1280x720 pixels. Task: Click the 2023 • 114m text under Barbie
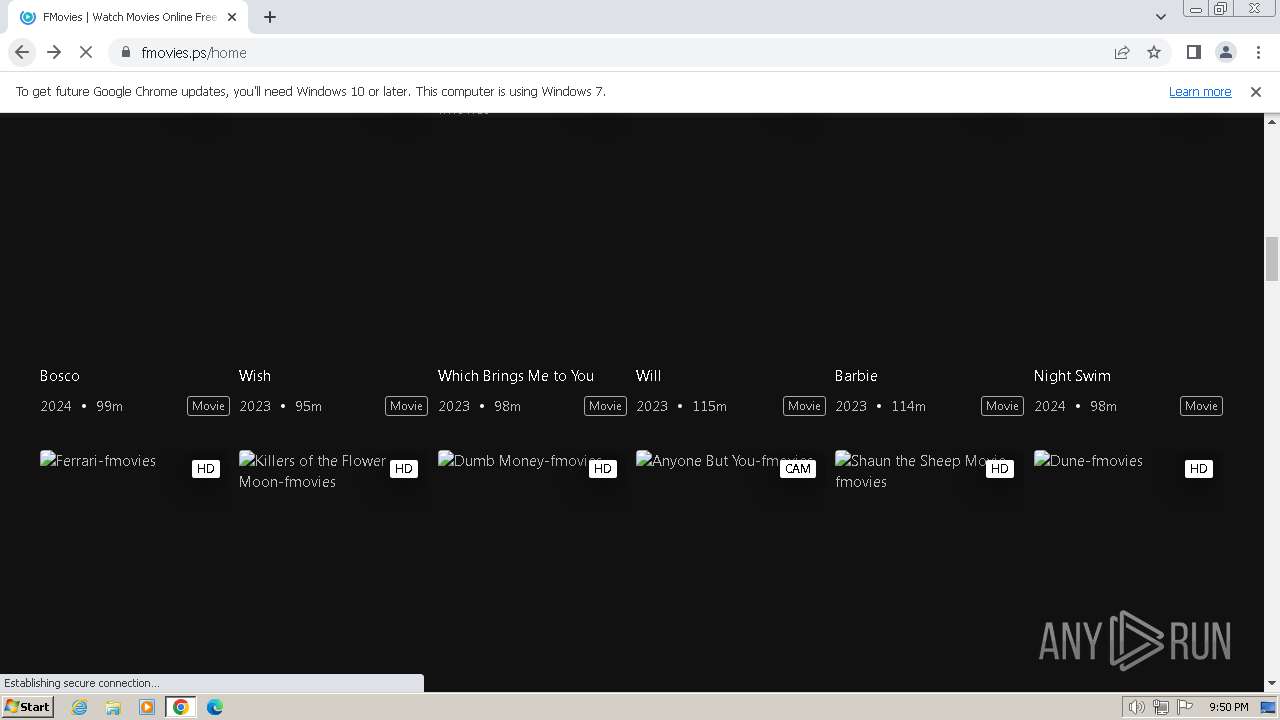point(880,406)
